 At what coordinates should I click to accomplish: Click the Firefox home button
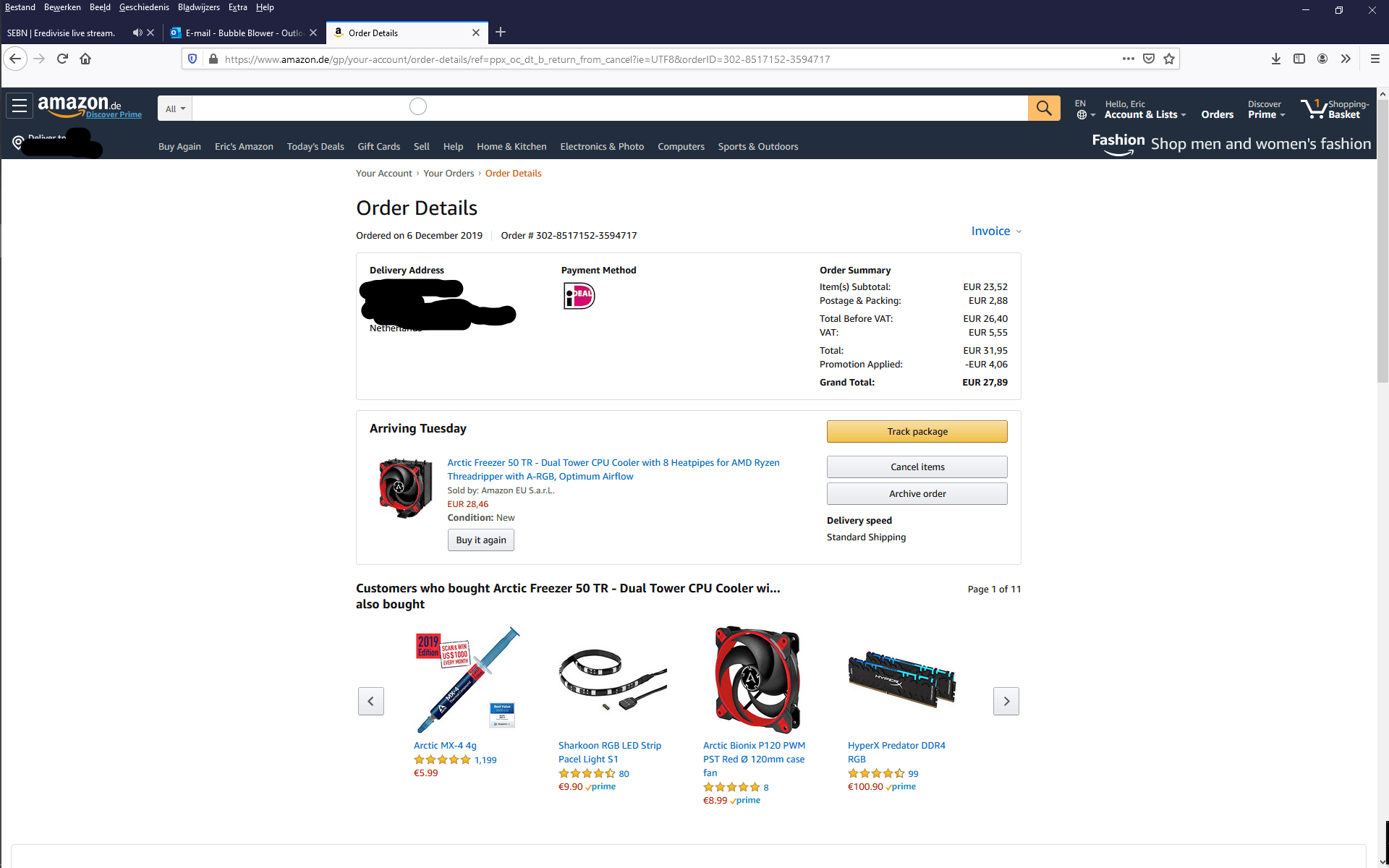(85, 59)
